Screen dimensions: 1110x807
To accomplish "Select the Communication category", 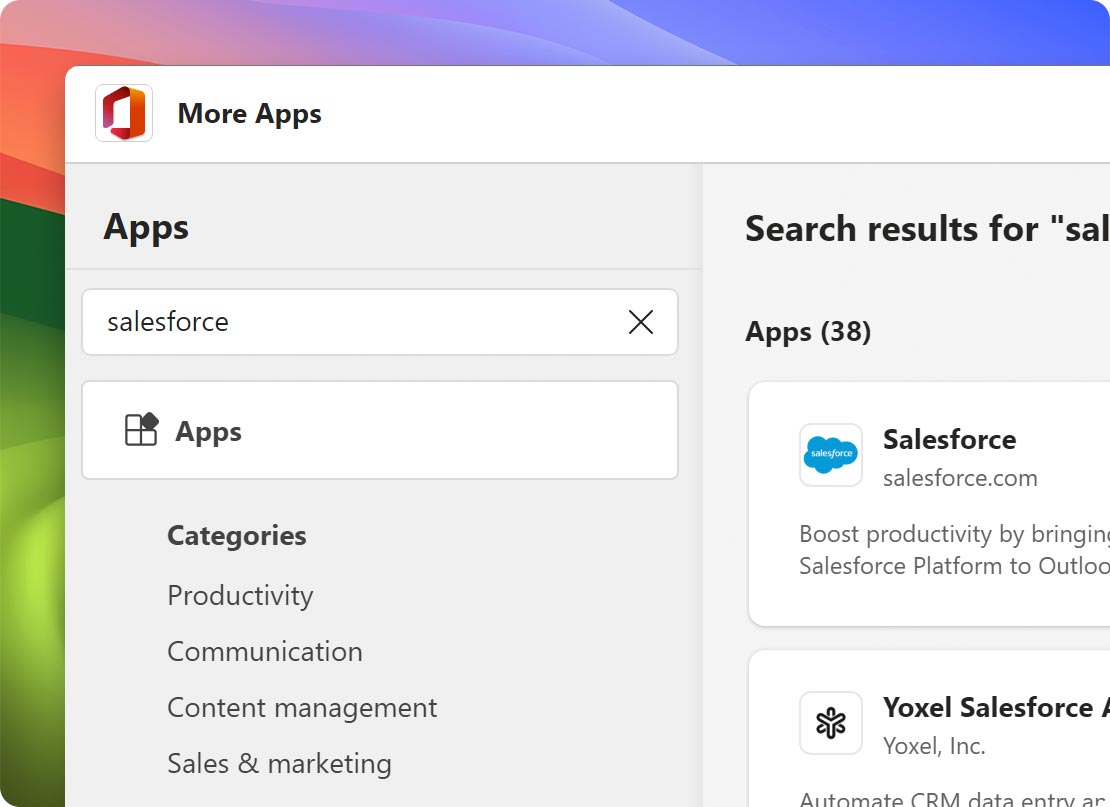I will (x=264, y=651).
